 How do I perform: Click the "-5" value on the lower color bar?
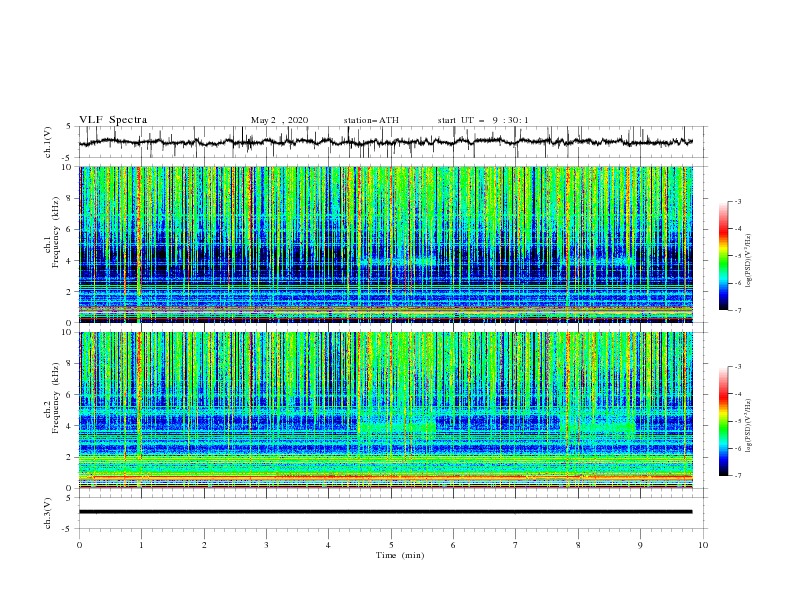coord(737,421)
